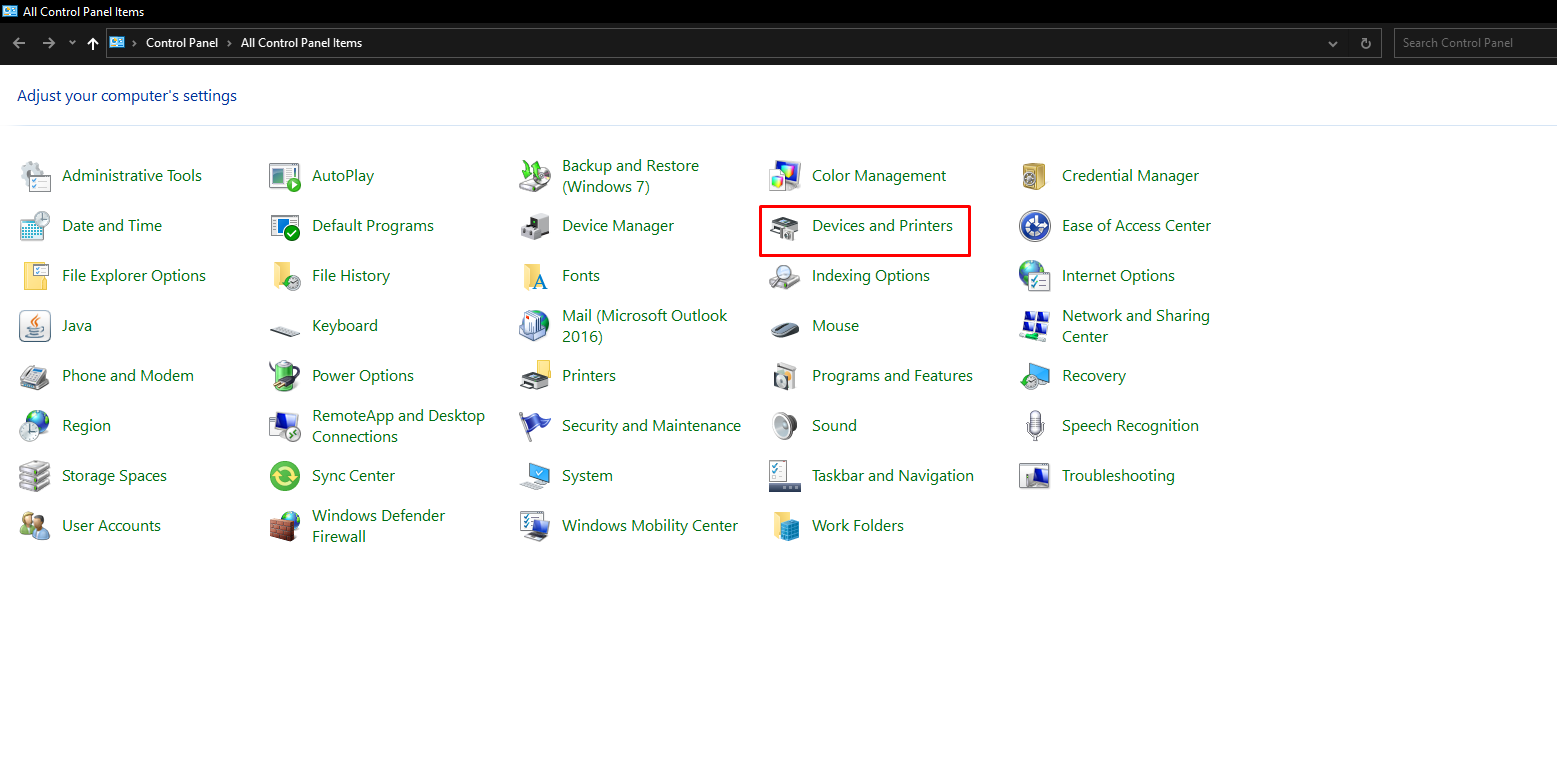
Task: Open the address bar history dropdown
Action: (x=1332, y=43)
